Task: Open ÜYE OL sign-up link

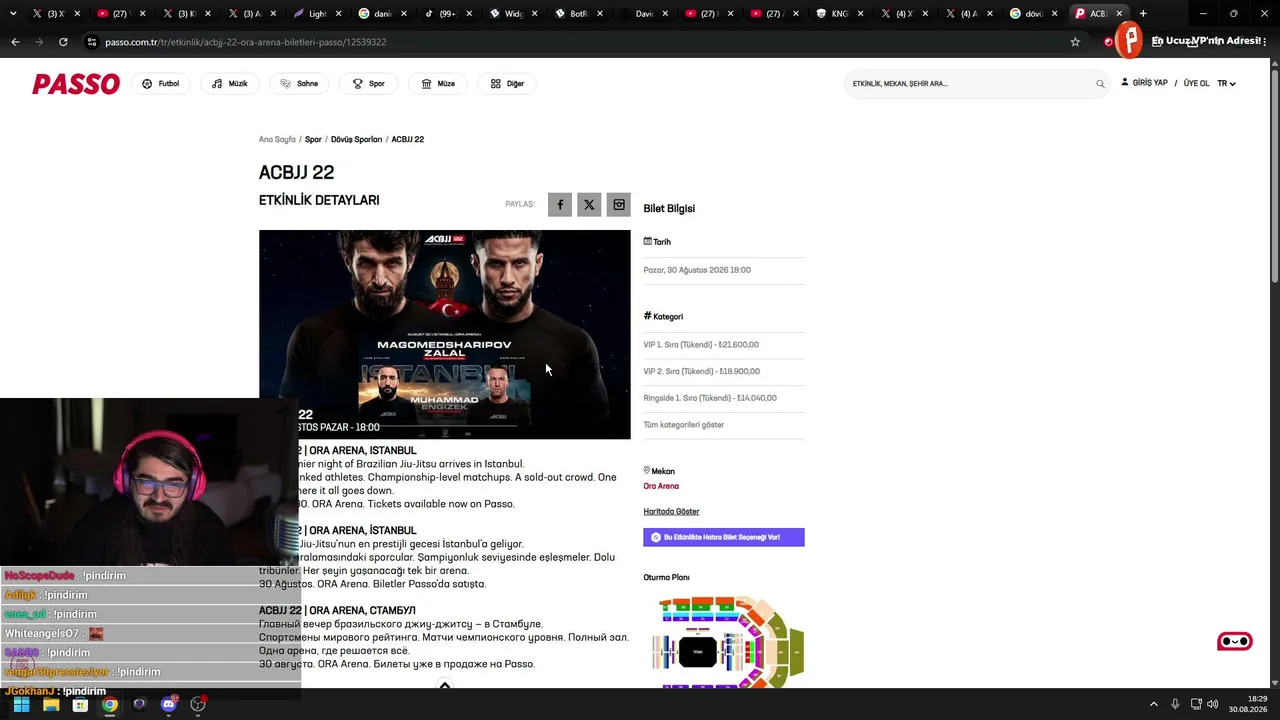Action: point(1196,84)
